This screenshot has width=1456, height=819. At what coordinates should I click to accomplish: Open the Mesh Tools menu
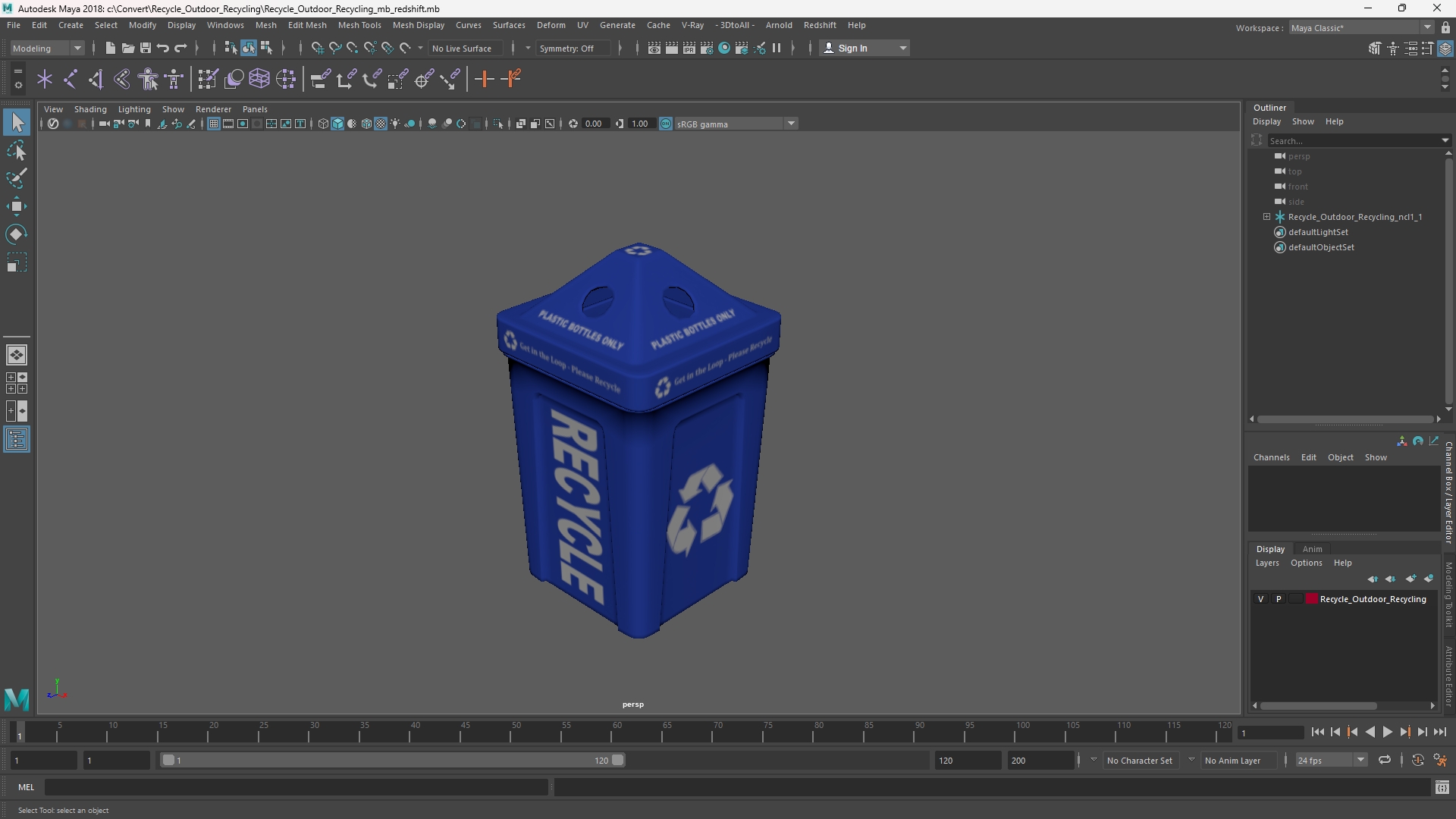coord(359,25)
